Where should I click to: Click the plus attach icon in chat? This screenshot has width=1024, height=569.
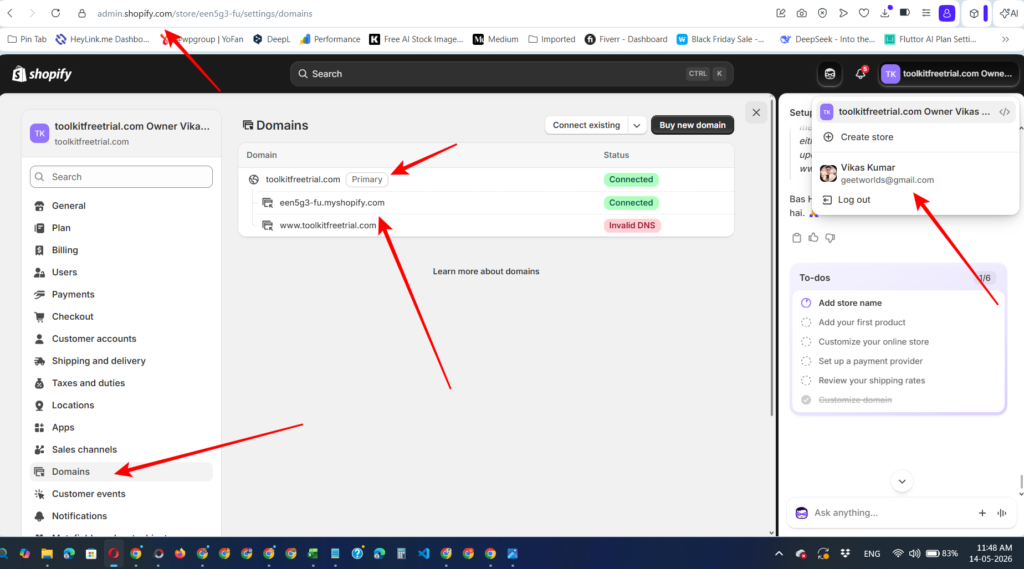coord(982,513)
